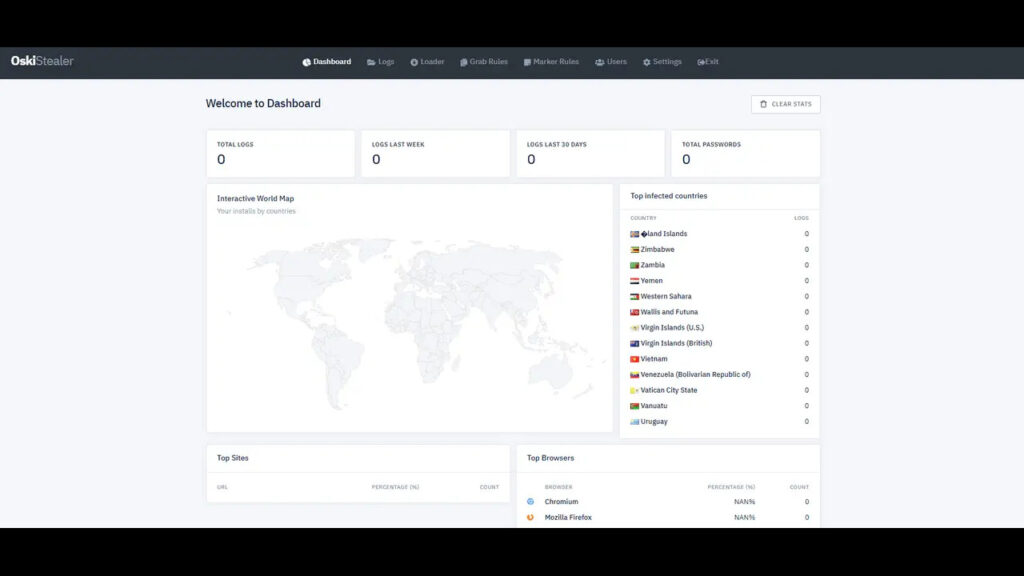This screenshot has width=1024, height=576.
Task: Click the Clear Stats button
Action: [x=786, y=104]
